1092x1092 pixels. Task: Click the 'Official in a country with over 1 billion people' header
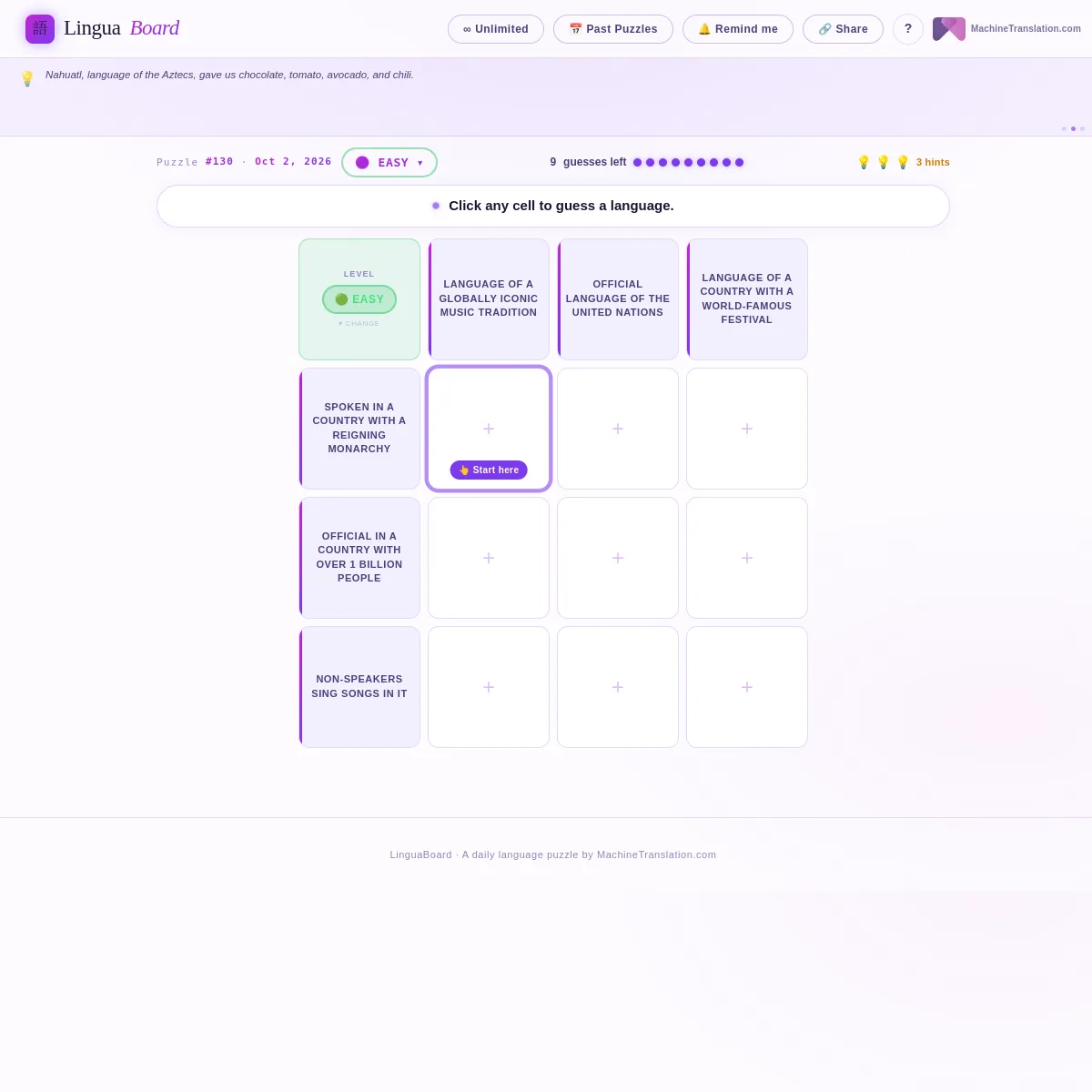coord(359,558)
